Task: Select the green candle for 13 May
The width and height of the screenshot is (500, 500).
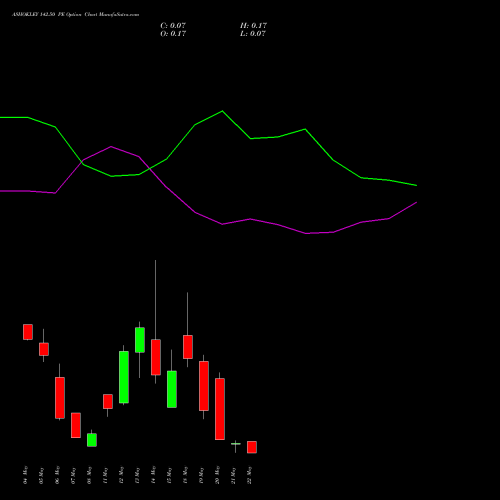Action: (x=140, y=340)
